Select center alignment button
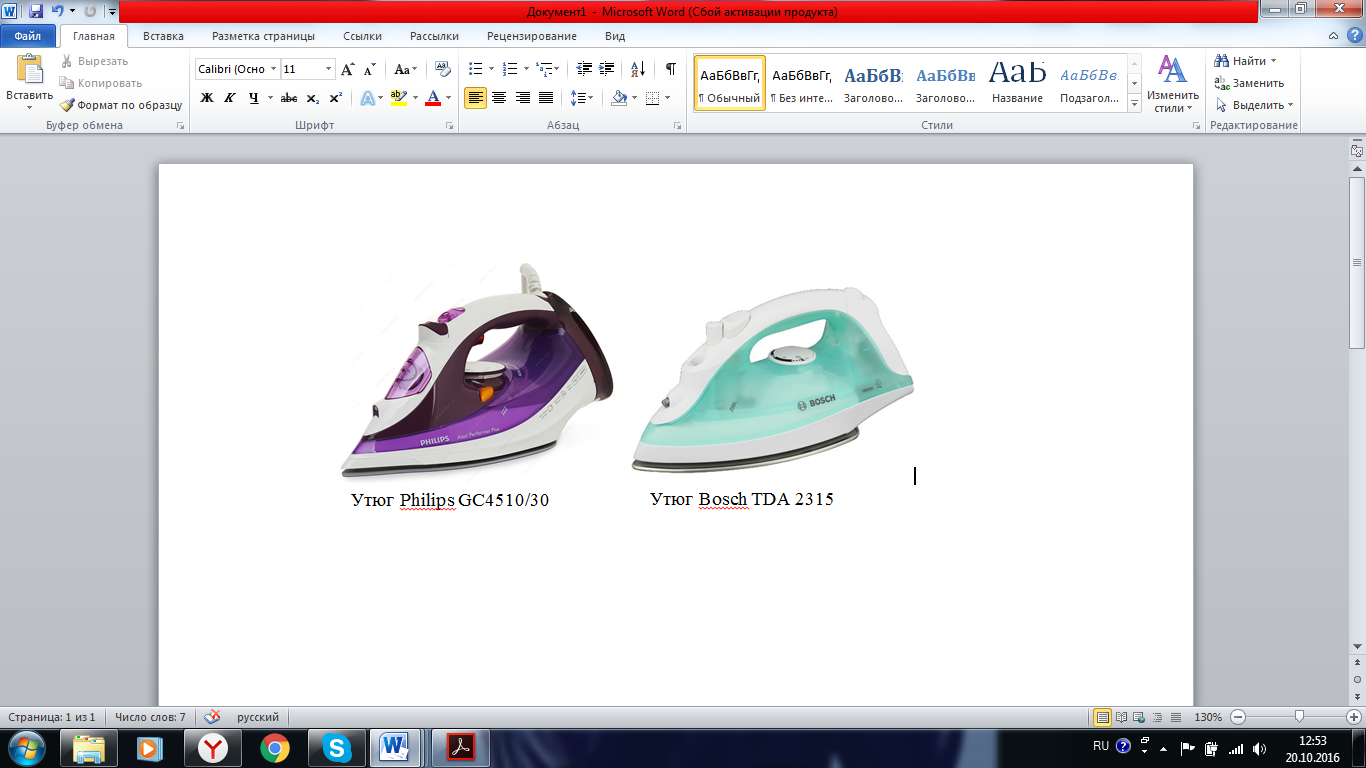The image size is (1366, 768). (x=499, y=97)
